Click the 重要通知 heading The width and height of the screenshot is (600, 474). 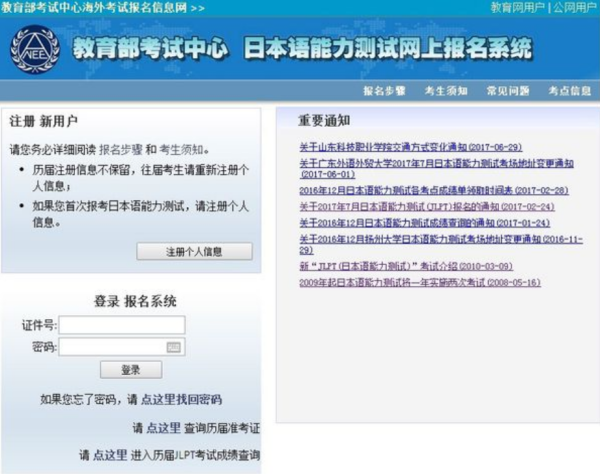324,121
